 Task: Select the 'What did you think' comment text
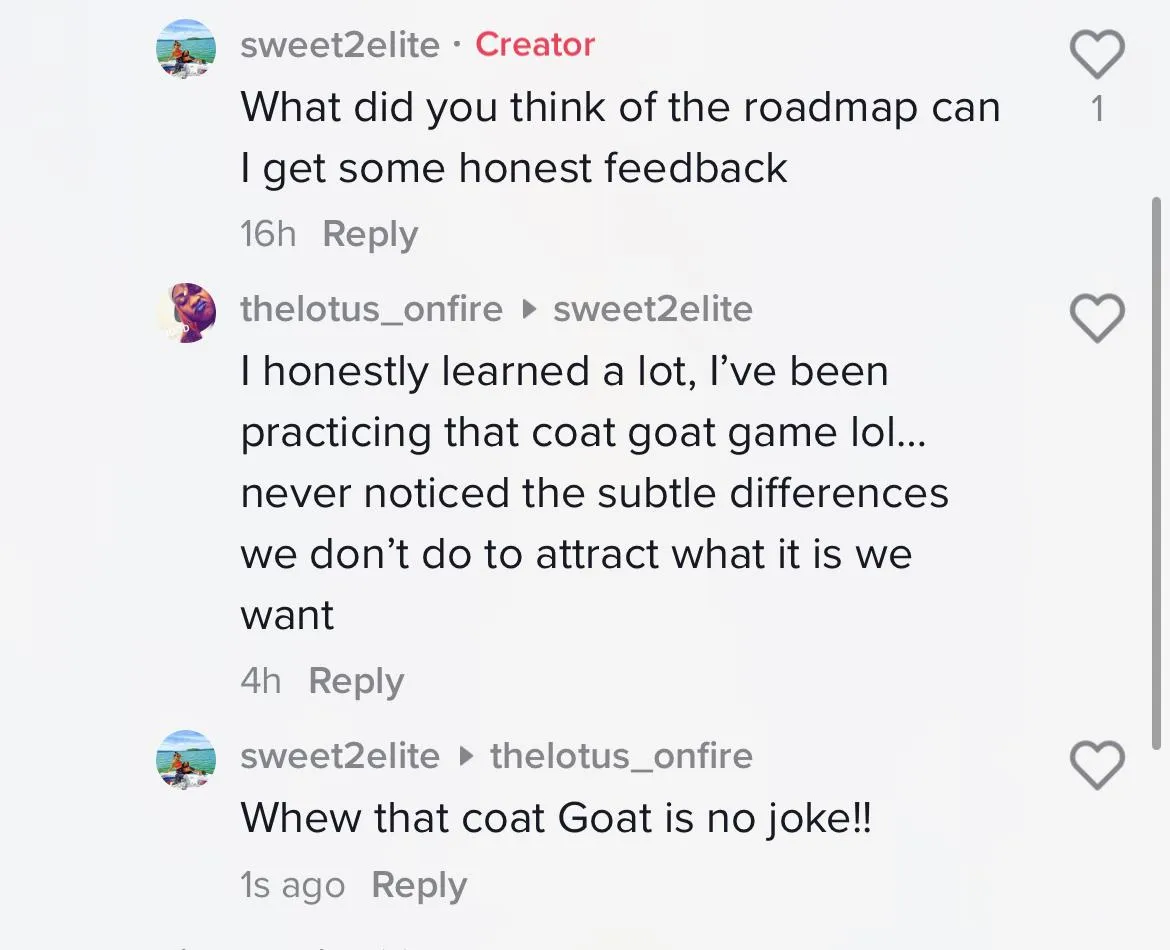[620, 137]
